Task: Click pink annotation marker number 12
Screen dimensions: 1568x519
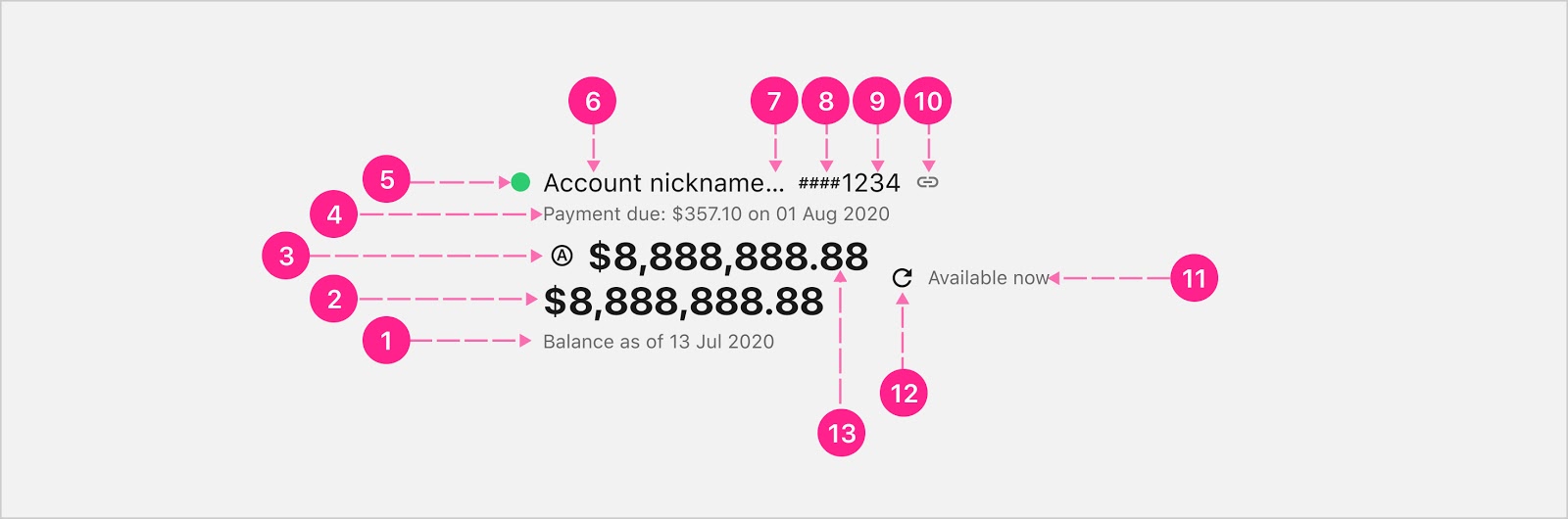Action: click(904, 394)
